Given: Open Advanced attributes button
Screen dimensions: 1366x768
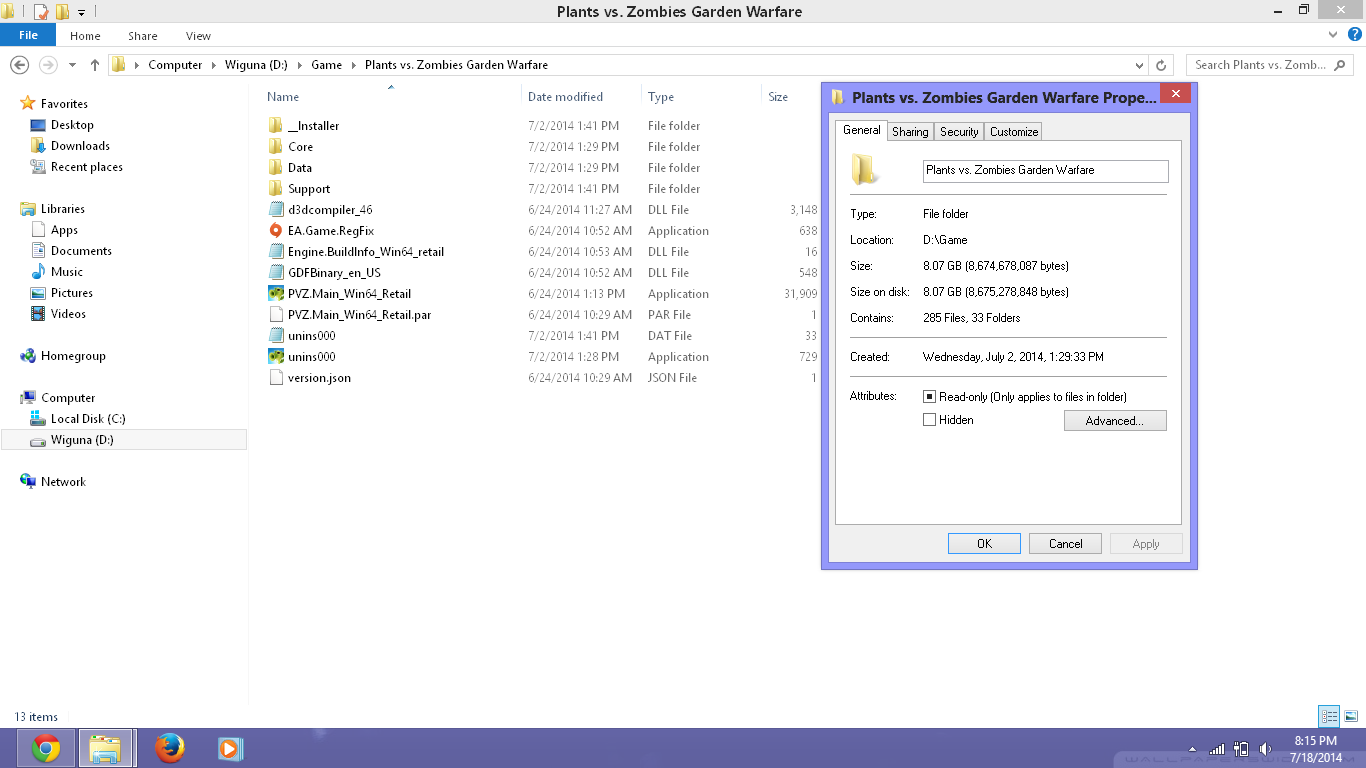Looking at the screenshot, I should pyautogui.click(x=1115, y=421).
